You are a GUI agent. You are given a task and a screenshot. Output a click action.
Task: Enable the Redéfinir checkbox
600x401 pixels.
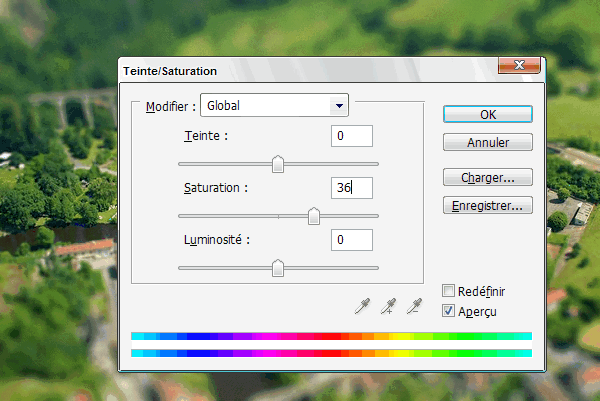(448, 291)
